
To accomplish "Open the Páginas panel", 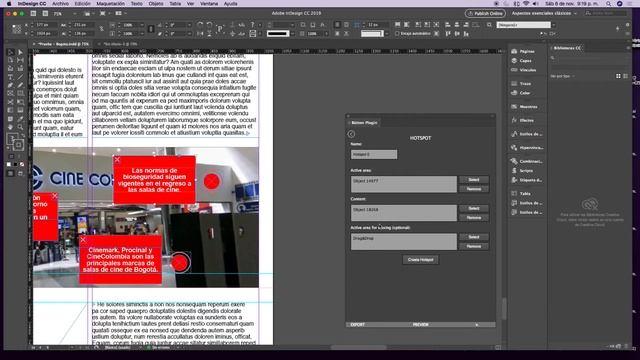I will [x=527, y=51].
